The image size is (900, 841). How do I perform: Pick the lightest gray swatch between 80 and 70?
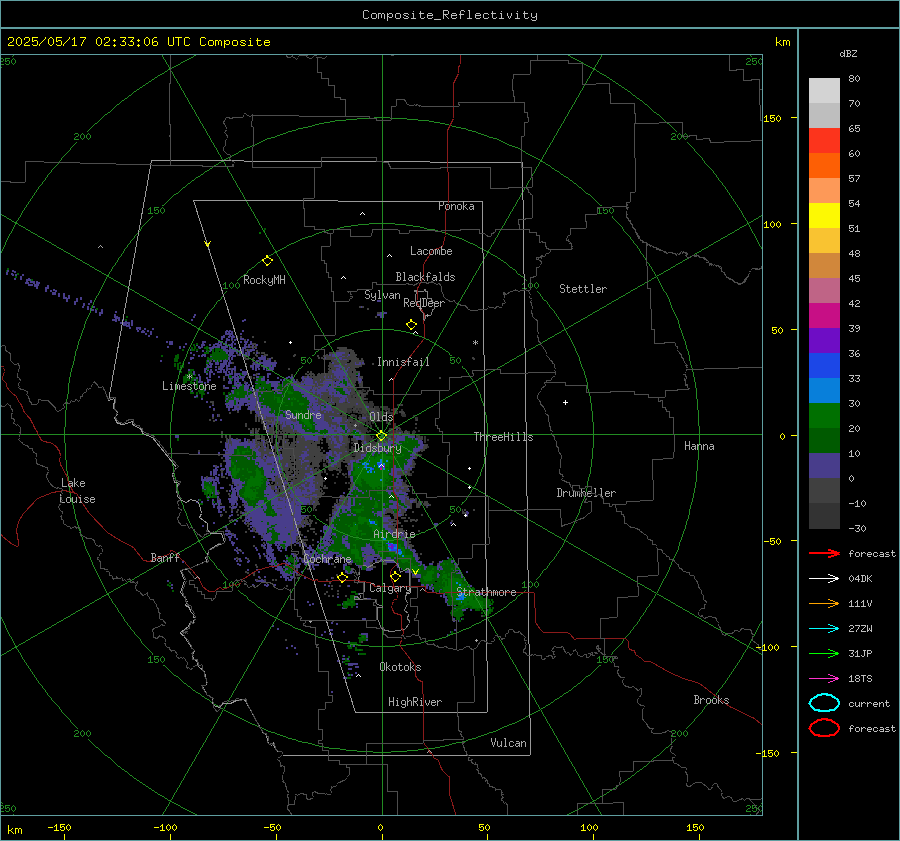pos(824,91)
